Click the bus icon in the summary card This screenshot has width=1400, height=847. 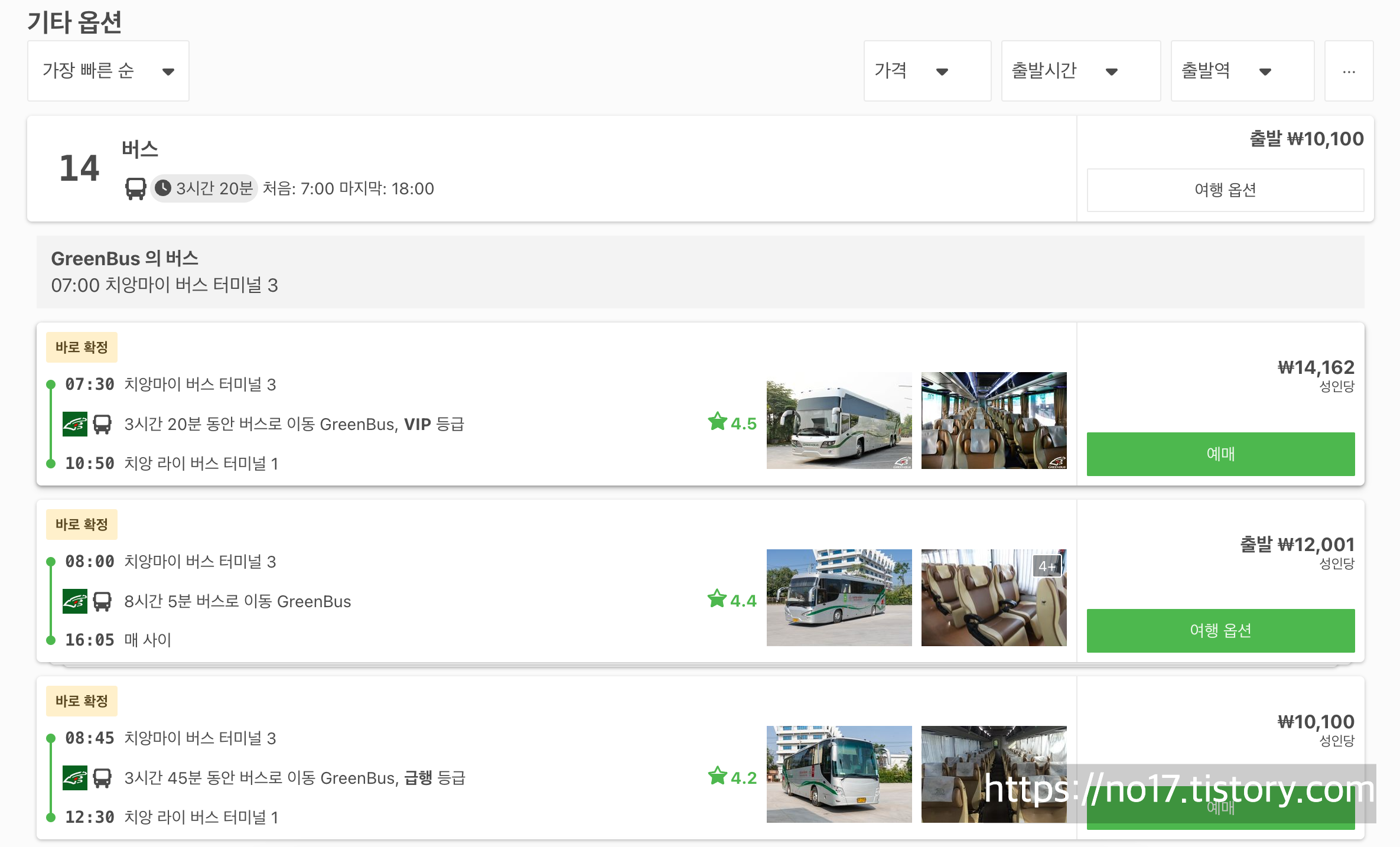pos(135,188)
